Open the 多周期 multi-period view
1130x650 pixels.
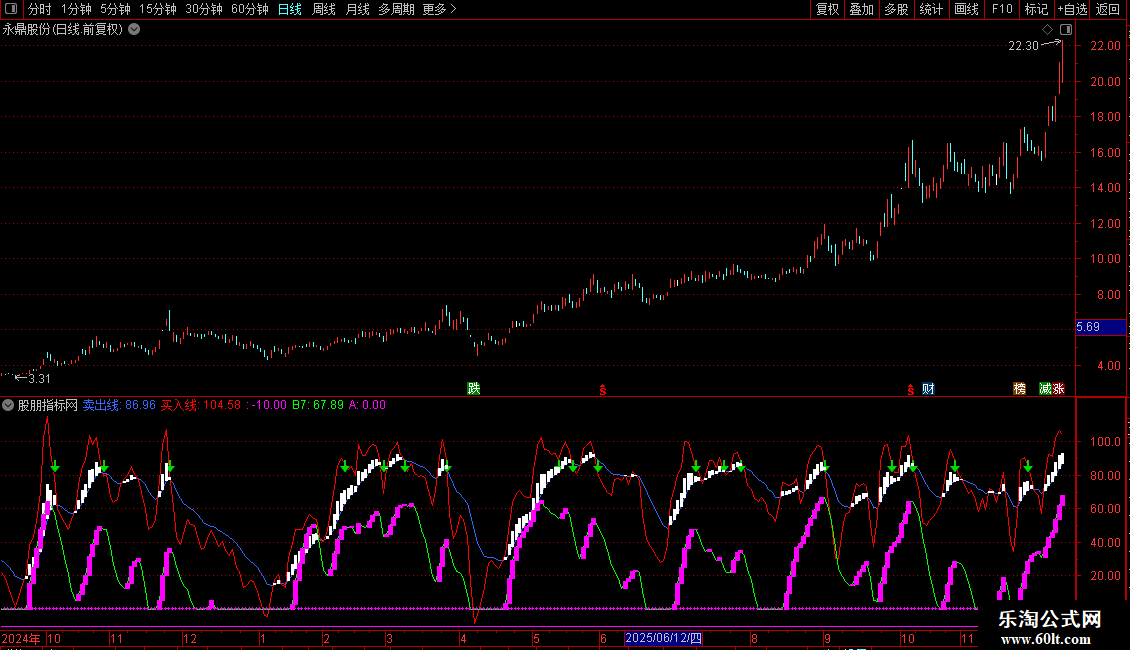pos(396,9)
